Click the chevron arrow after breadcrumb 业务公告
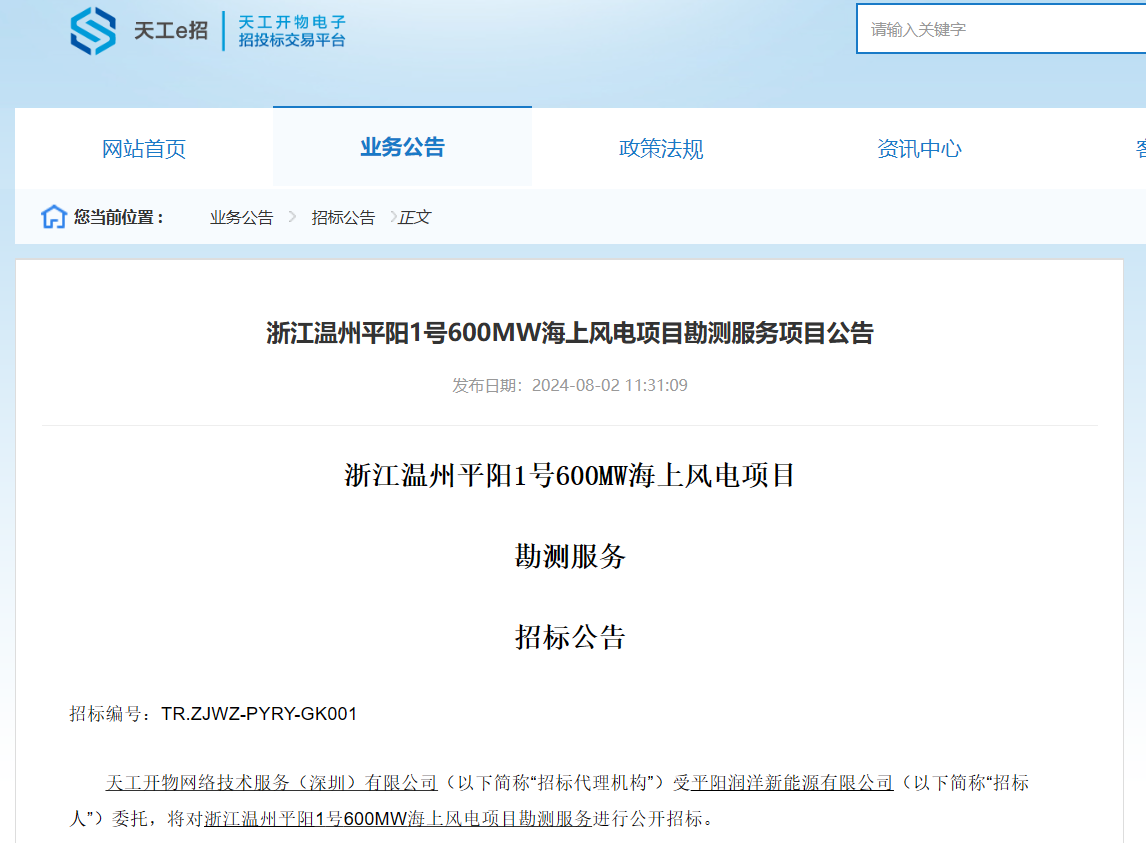1146x843 pixels. point(292,217)
